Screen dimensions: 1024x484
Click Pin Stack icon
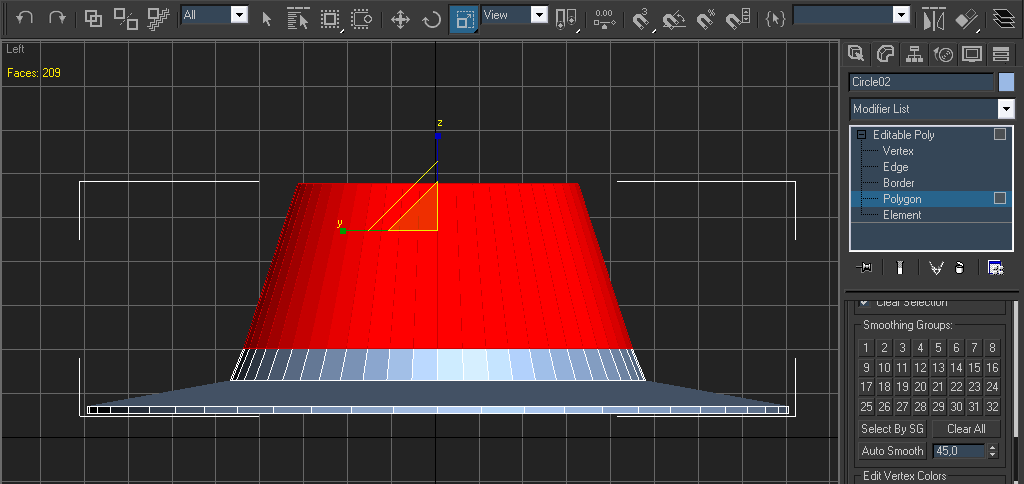coord(866,267)
